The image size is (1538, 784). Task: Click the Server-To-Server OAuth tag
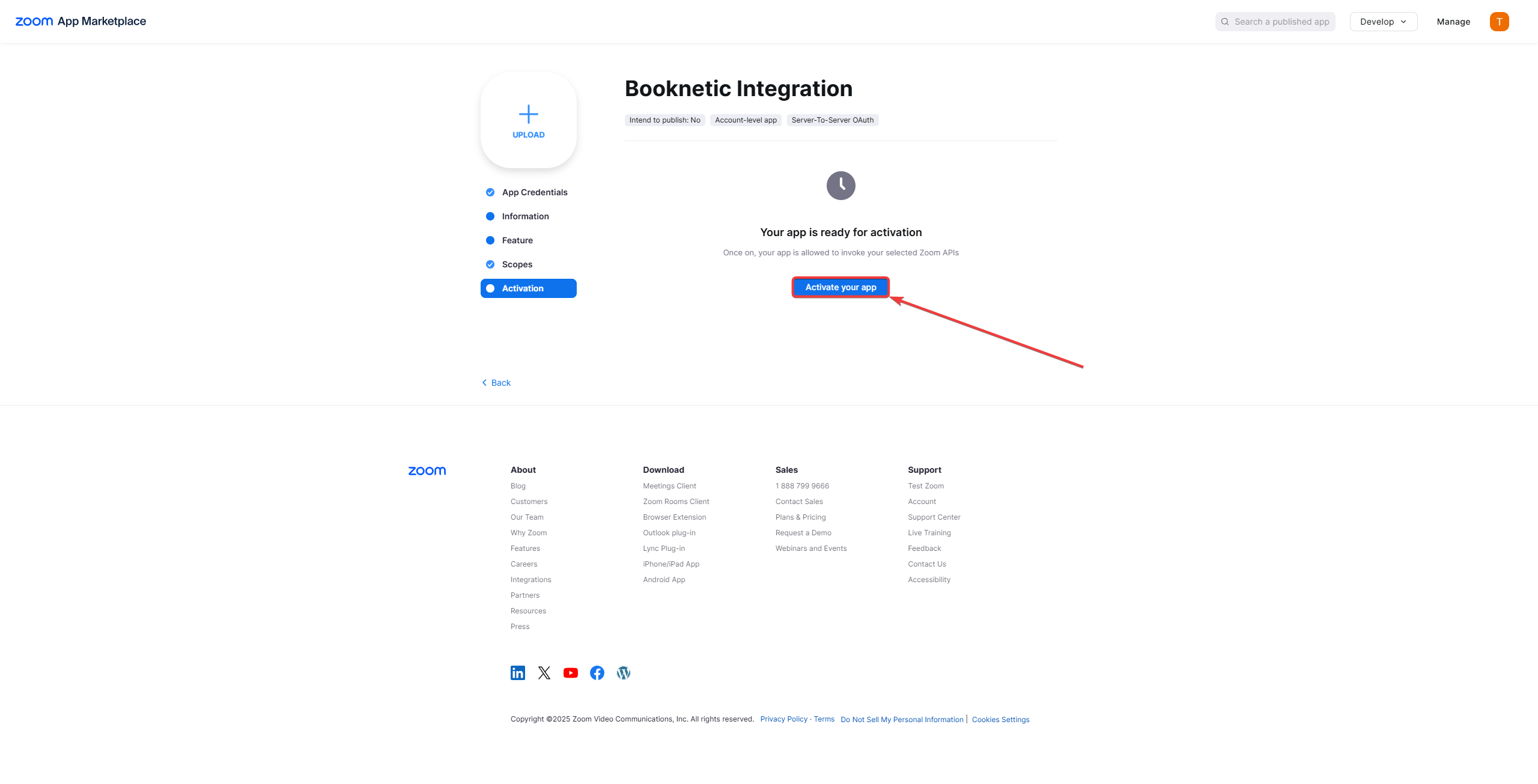(x=833, y=120)
